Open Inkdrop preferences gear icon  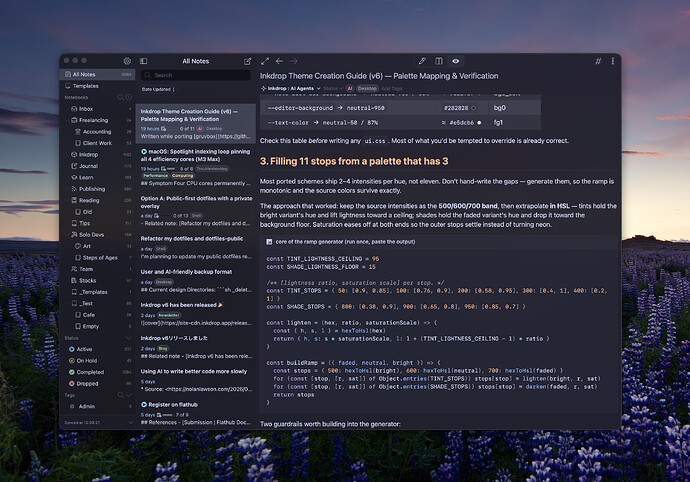[127, 61]
